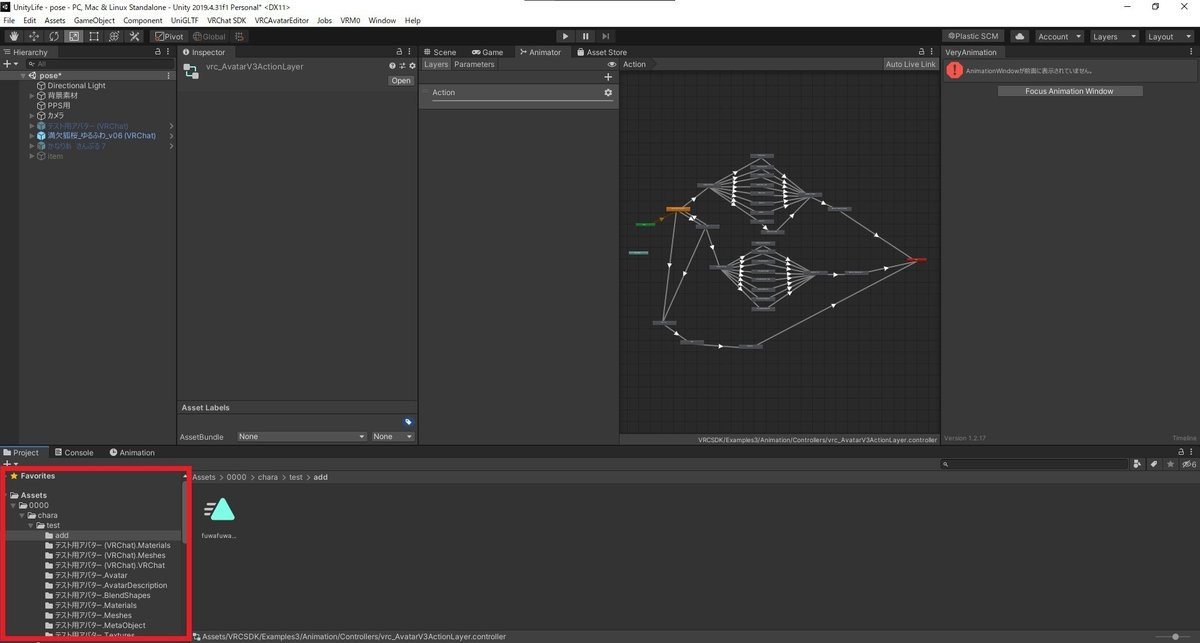Toggle Pivot handle position mode
1200x643 pixels.
168,36
